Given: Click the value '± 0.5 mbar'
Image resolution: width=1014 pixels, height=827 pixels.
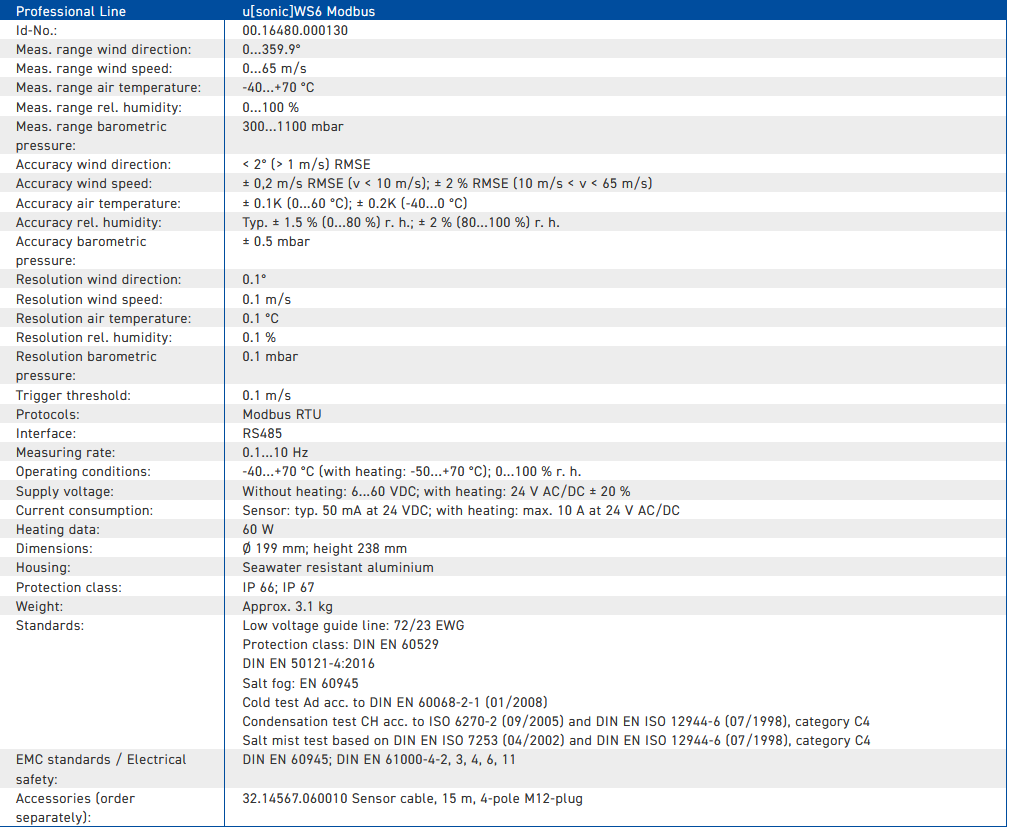Looking at the screenshot, I should coord(276,241).
